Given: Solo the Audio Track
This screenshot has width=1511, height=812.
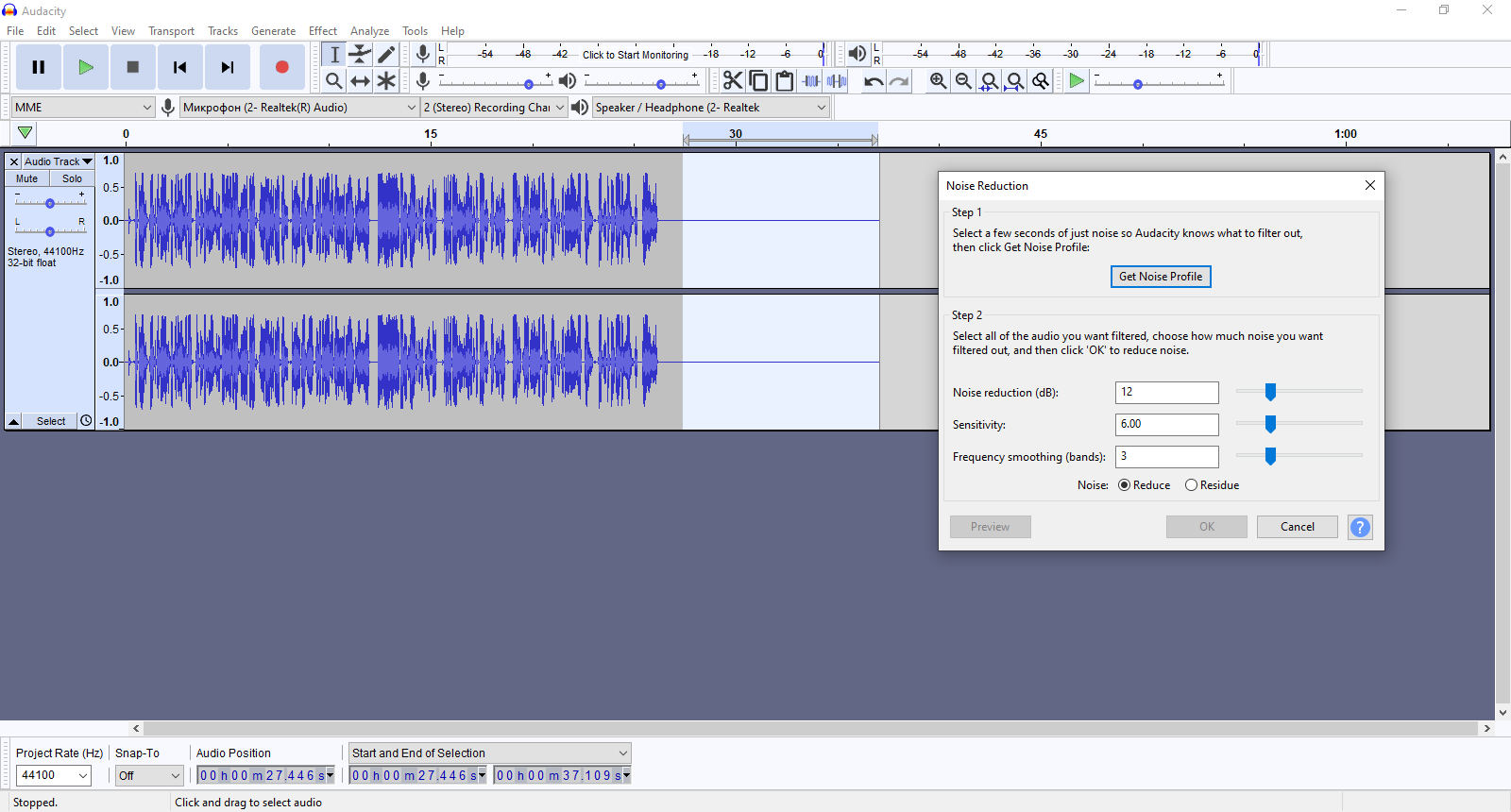Looking at the screenshot, I should pos(72,178).
